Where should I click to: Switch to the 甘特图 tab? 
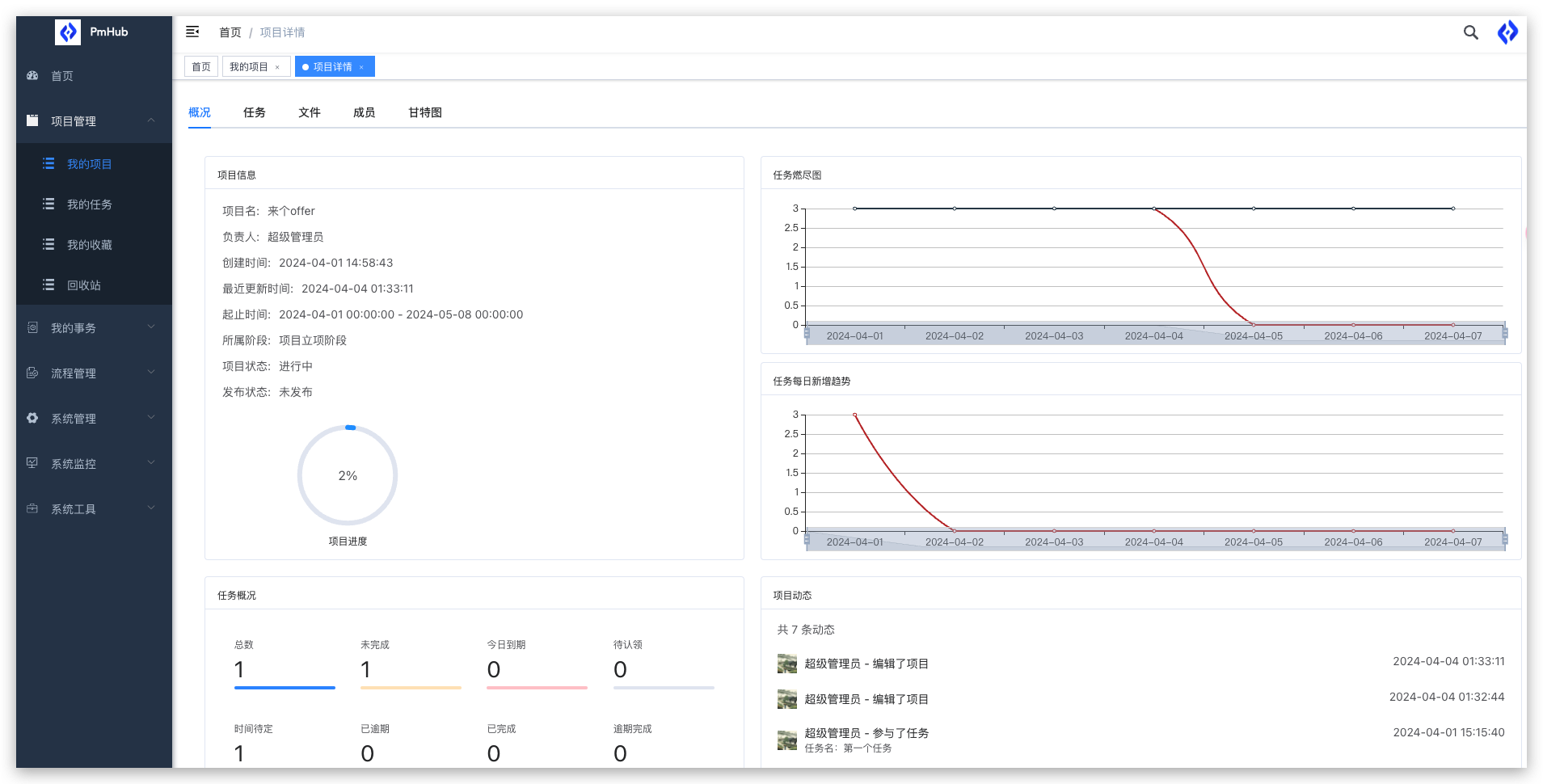coord(424,112)
